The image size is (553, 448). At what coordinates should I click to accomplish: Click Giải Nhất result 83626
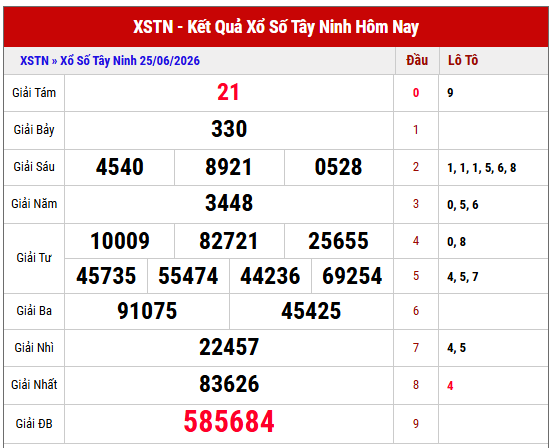coord(229,384)
